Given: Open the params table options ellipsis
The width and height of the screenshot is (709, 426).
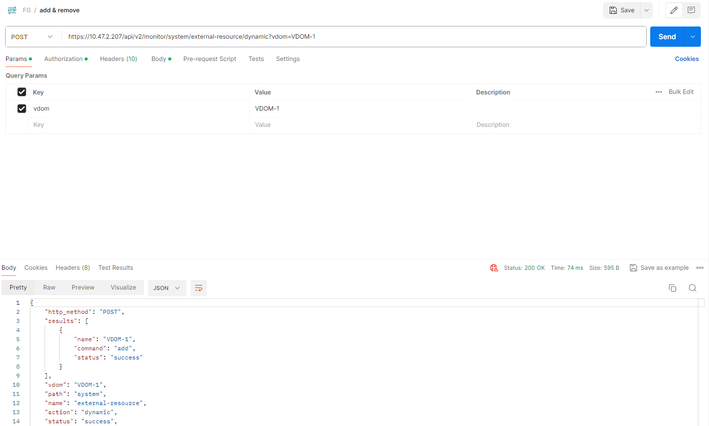Looking at the screenshot, I should tap(658, 92).
